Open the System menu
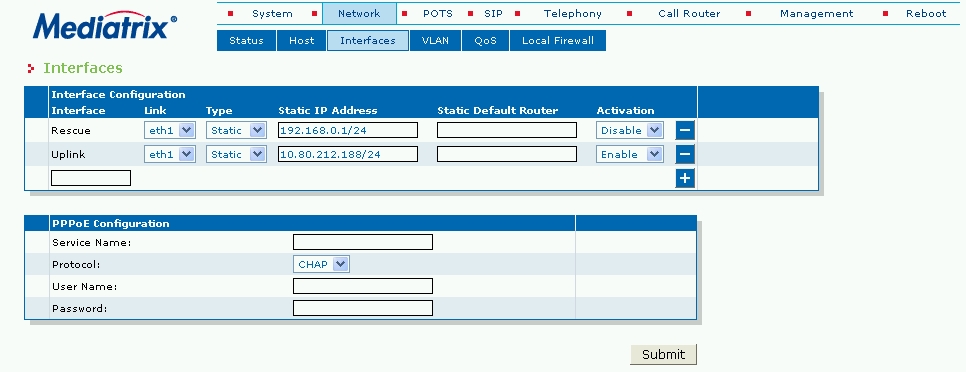This screenshot has width=966, height=372. coord(272,14)
